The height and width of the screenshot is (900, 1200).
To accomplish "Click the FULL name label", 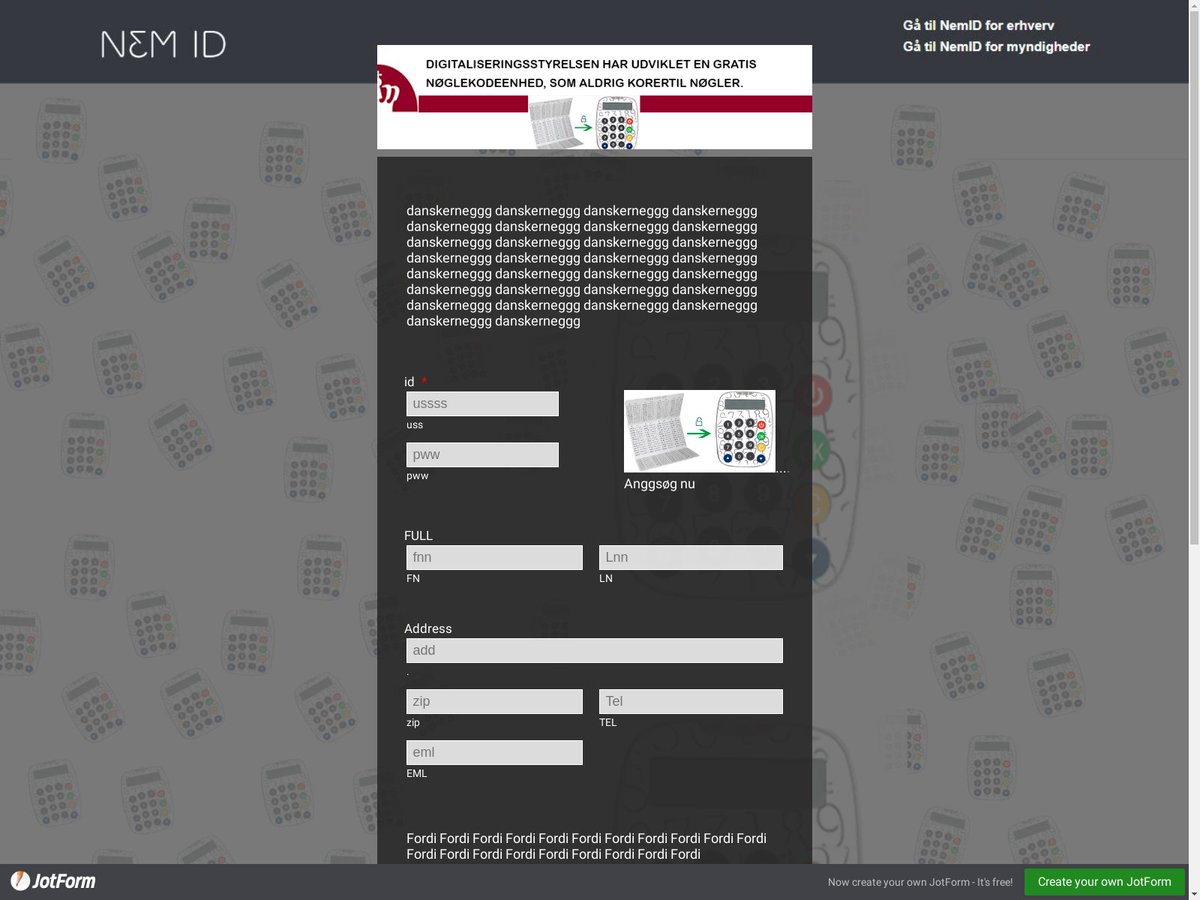I will point(418,536).
